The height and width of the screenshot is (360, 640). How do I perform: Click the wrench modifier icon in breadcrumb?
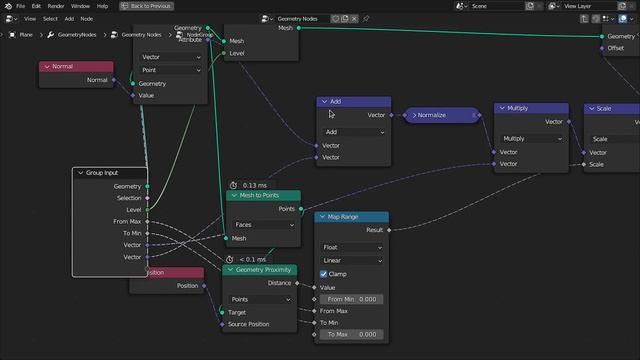point(51,35)
